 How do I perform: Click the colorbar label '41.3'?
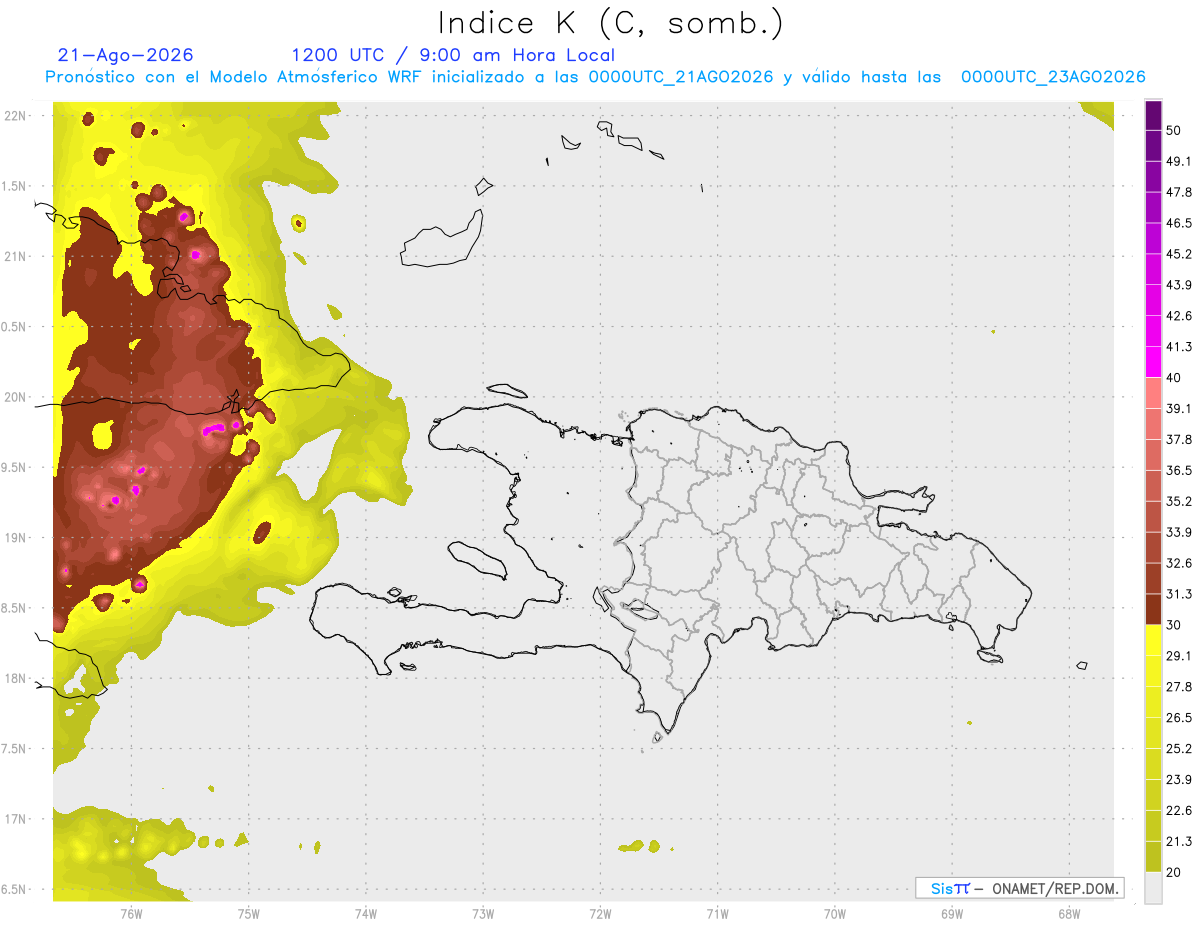(1179, 347)
